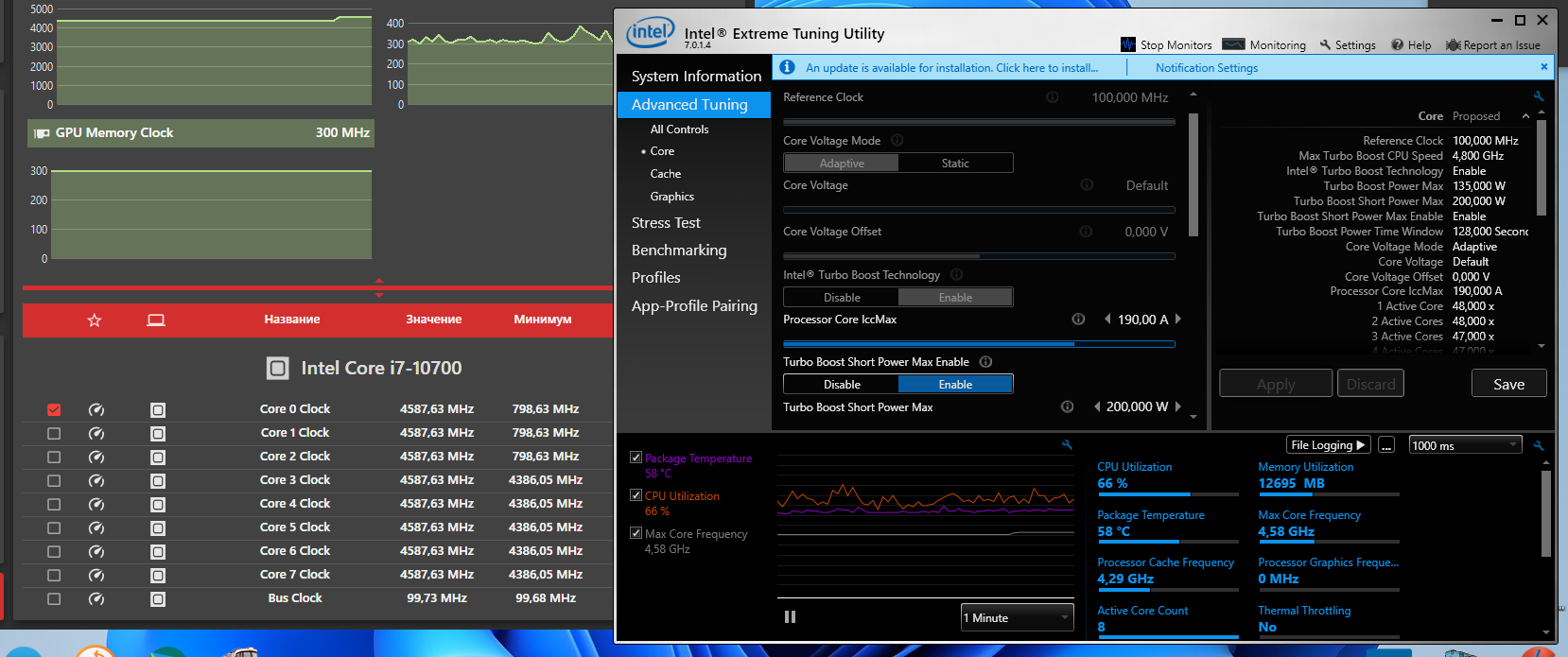Click gauge icon in Core 3 Clock row

coord(96,480)
